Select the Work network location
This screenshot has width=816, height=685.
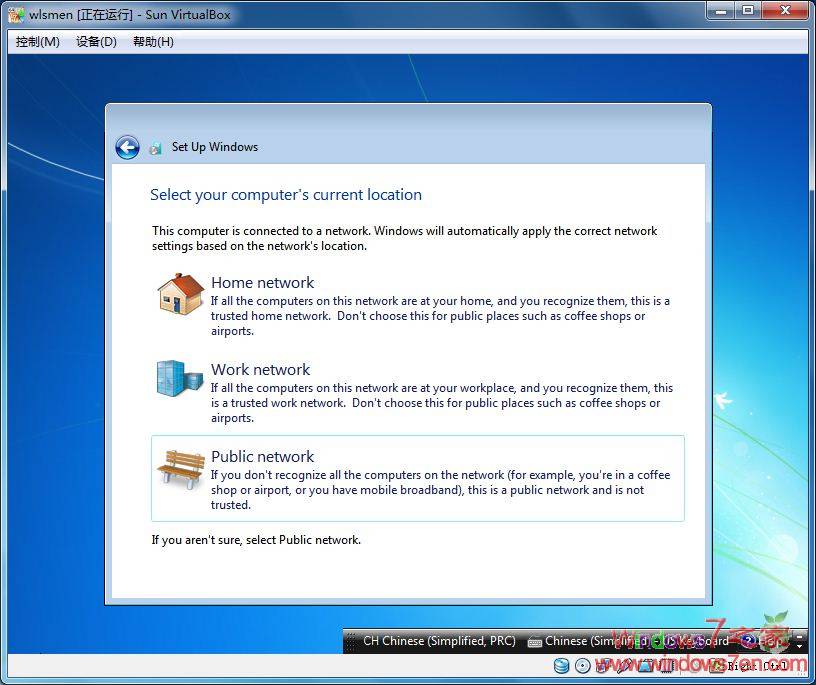pyautogui.click(x=261, y=369)
